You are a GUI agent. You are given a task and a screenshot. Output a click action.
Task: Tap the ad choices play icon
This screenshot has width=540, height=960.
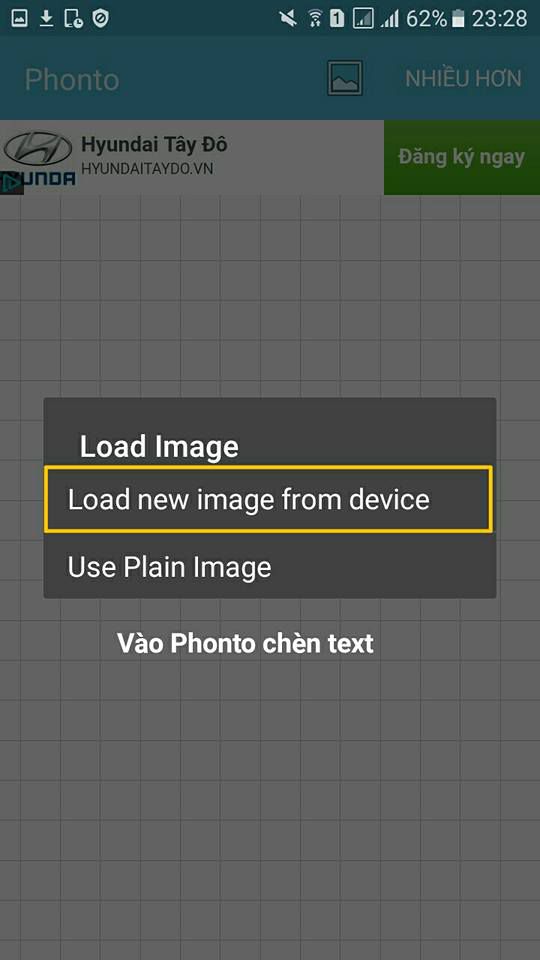12,183
